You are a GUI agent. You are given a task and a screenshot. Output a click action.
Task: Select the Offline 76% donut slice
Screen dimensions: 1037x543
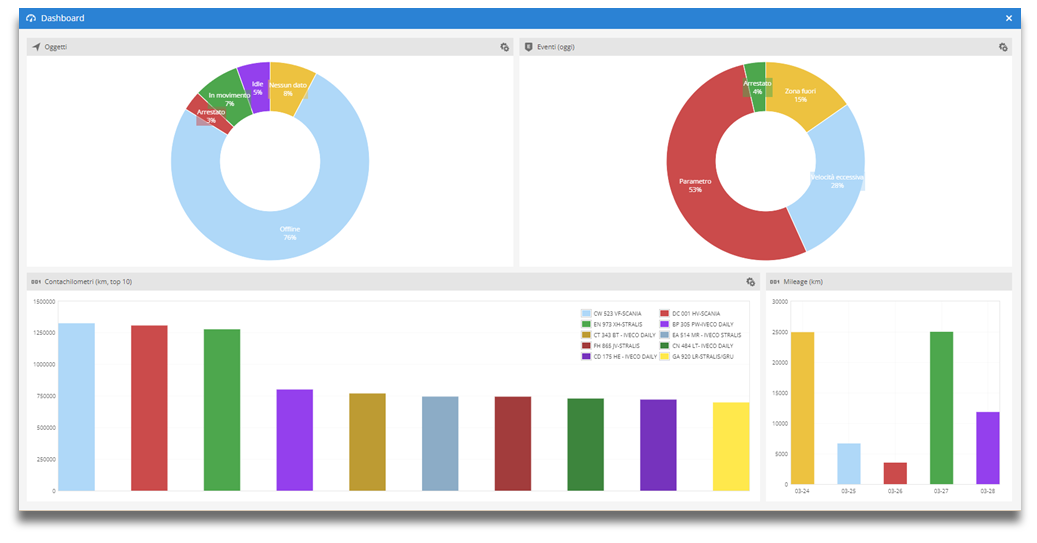coord(289,233)
